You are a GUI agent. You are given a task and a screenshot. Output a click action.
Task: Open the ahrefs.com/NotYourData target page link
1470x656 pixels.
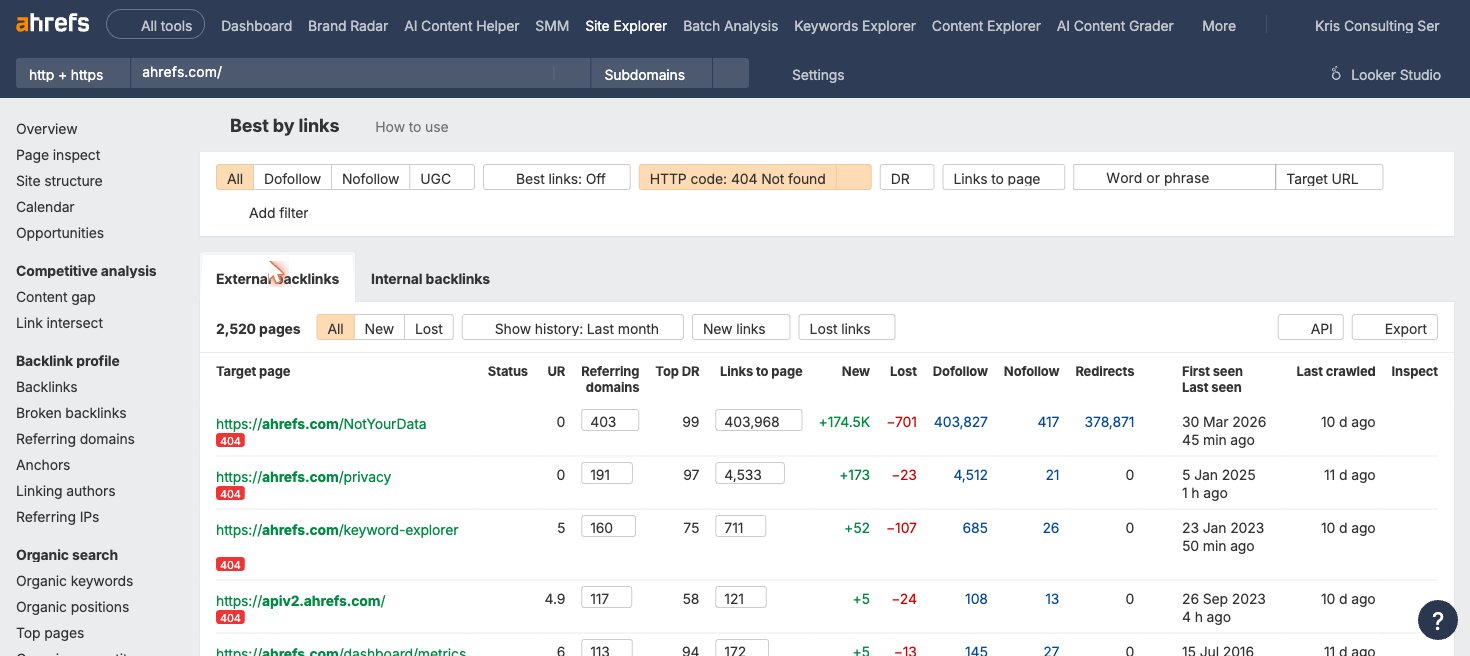321,424
